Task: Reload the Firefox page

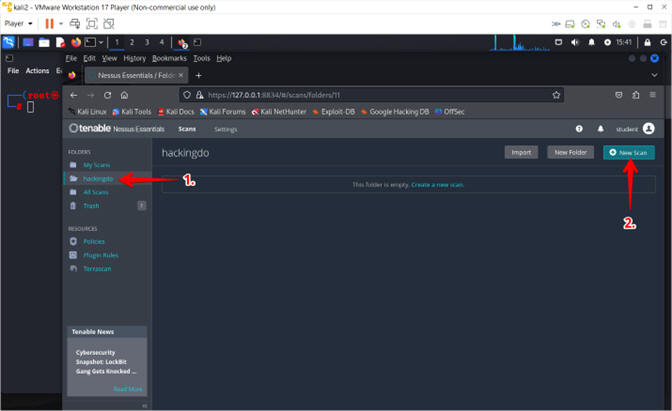Action: point(107,95)
